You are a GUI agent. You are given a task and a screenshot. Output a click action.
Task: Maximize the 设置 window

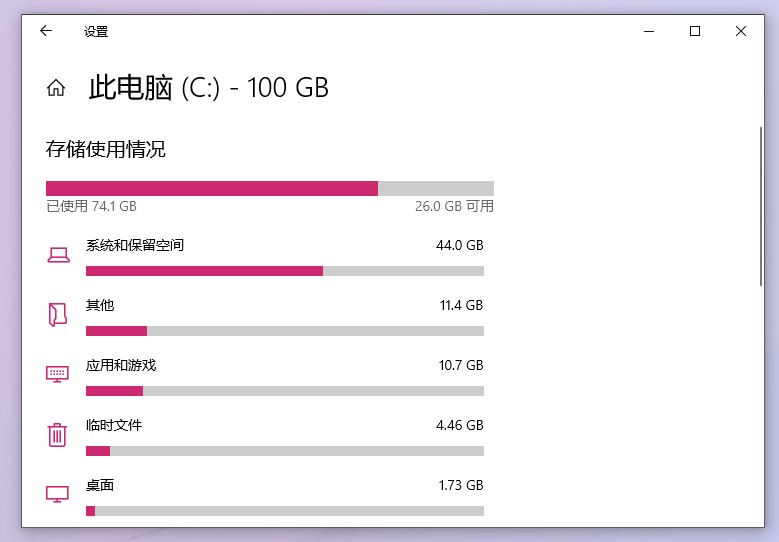tap(695, 31)
